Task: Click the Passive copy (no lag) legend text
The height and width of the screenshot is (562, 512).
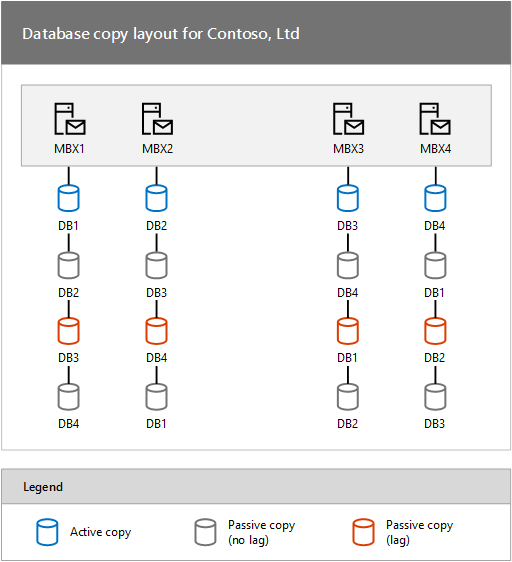Action: tap(262, 533)
